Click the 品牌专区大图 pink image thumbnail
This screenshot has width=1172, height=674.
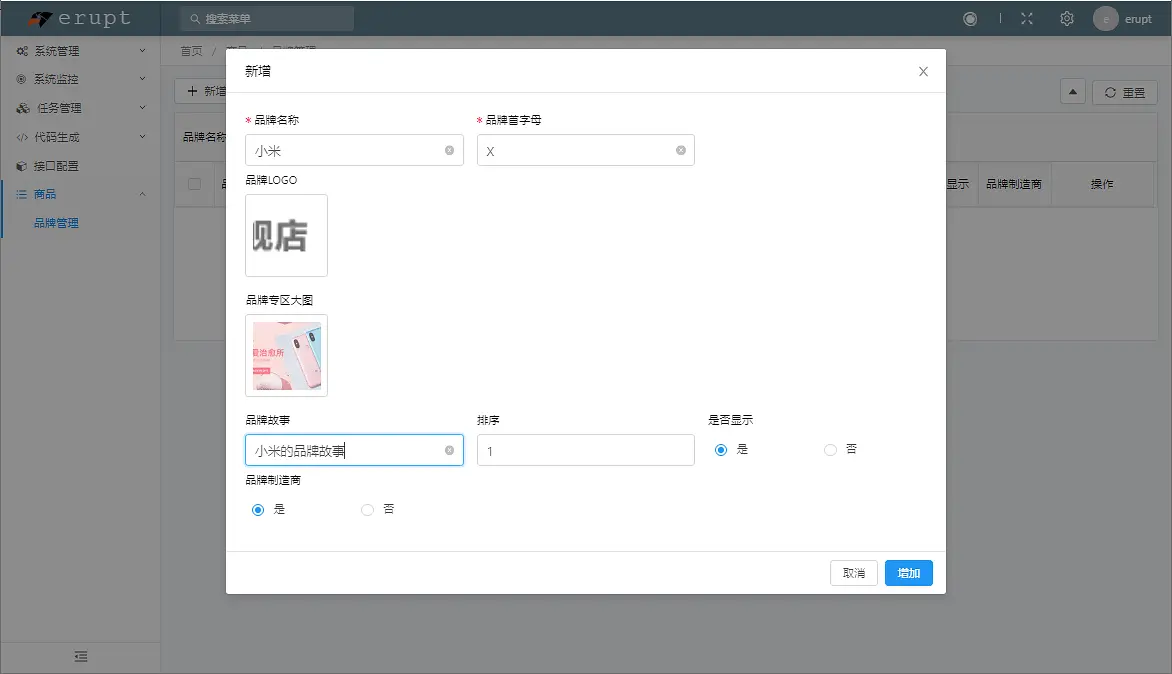(x=286, y=355)
